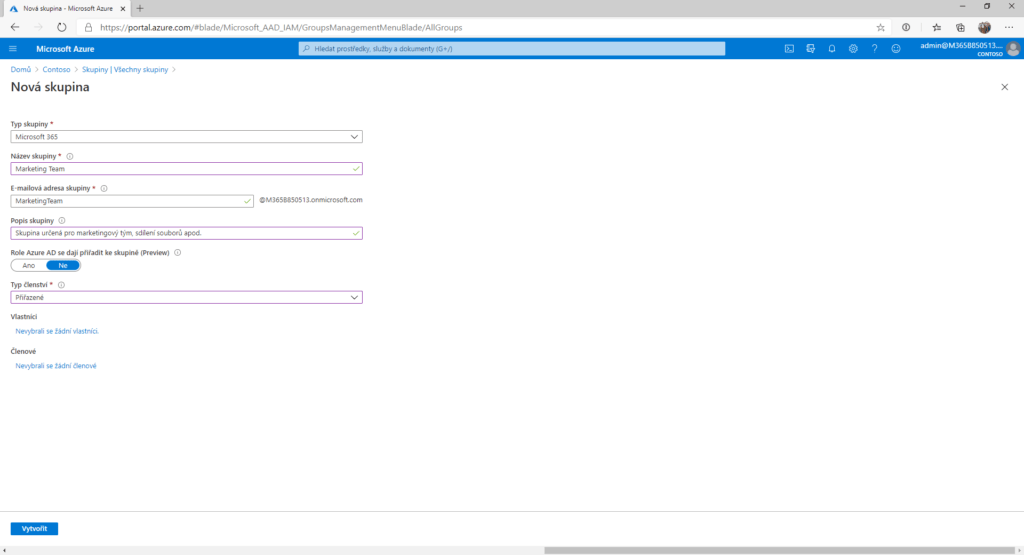Open Azure Cloud Shell from the header
Screen dimensions: 1024x555
[789, 48]
